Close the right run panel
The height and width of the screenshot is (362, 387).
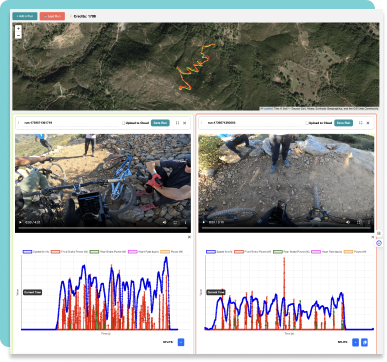(368, 123)
